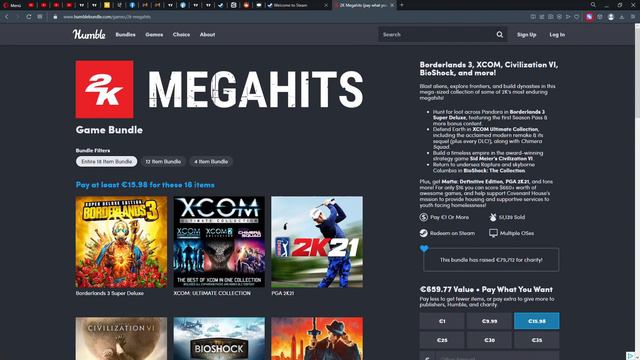Click the 'Borderlands 3 Super Deluxe' caption
The image size is (640, 360).
(x=110, y=293)
